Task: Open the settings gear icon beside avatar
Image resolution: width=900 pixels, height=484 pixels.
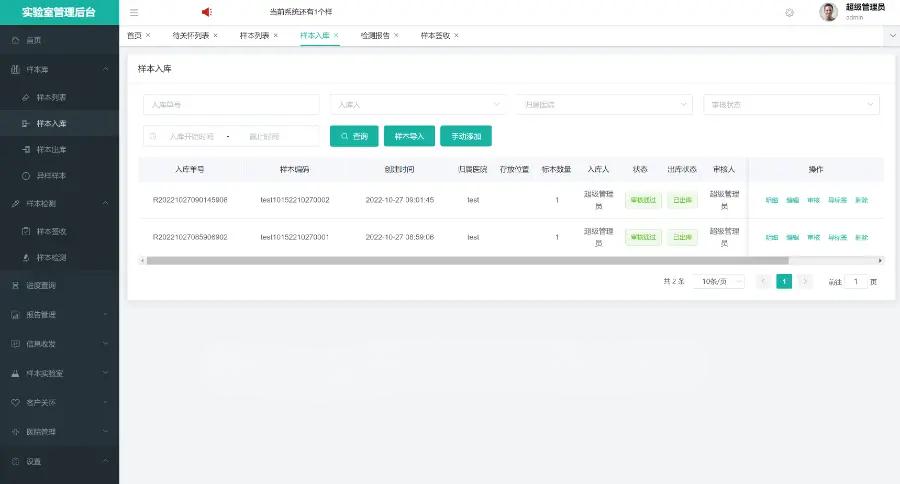Action: (x=789, y=12)
